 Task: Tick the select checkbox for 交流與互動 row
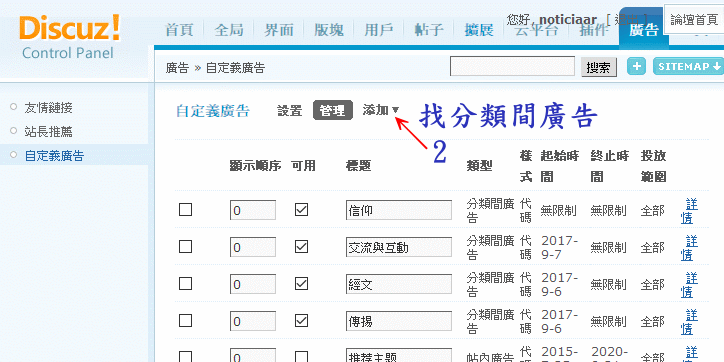click(x=185, y=247)
